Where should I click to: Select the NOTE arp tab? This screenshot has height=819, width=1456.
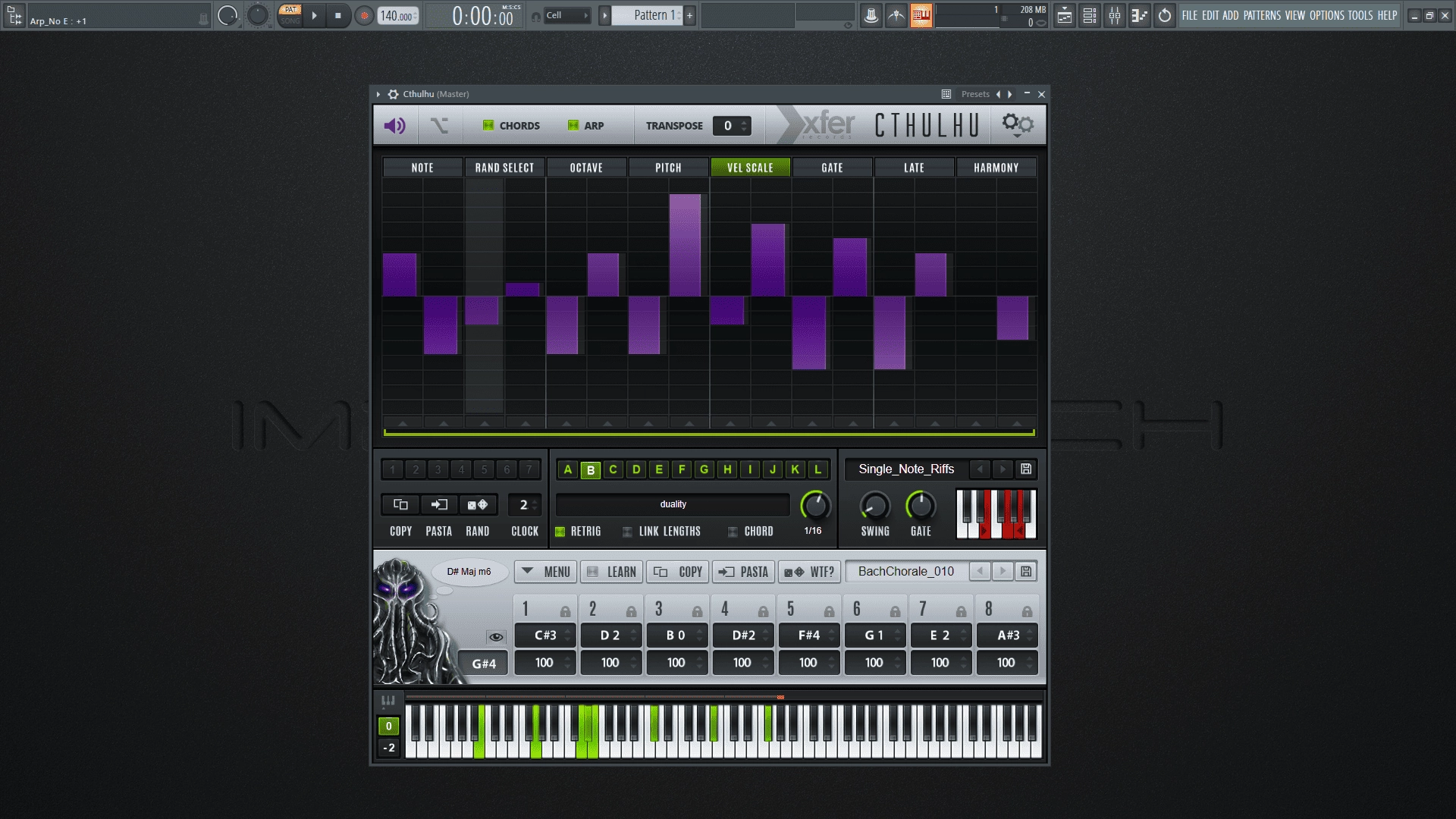pos(422,168)
